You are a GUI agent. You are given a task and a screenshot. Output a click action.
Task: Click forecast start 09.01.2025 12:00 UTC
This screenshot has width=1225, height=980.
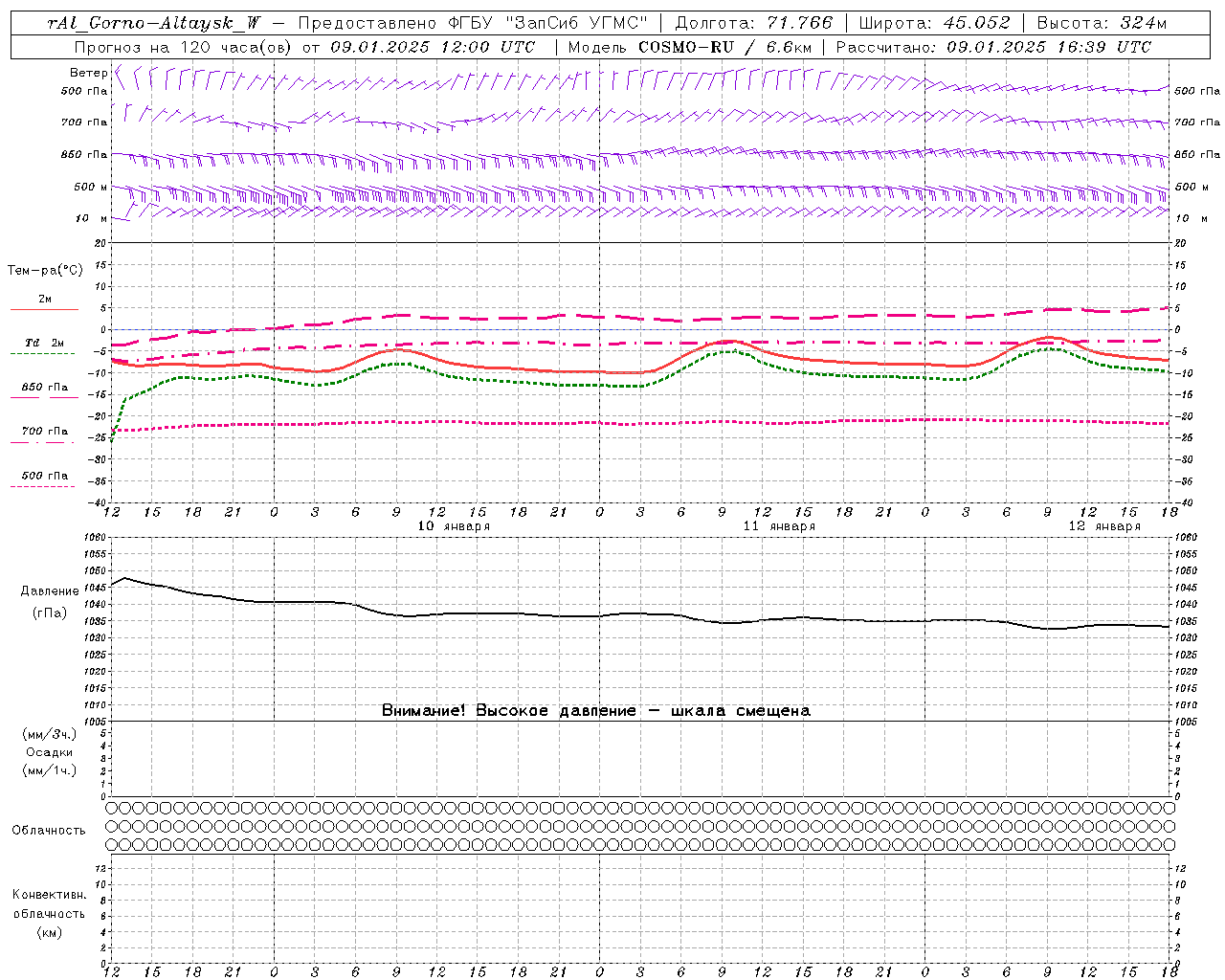433,47
